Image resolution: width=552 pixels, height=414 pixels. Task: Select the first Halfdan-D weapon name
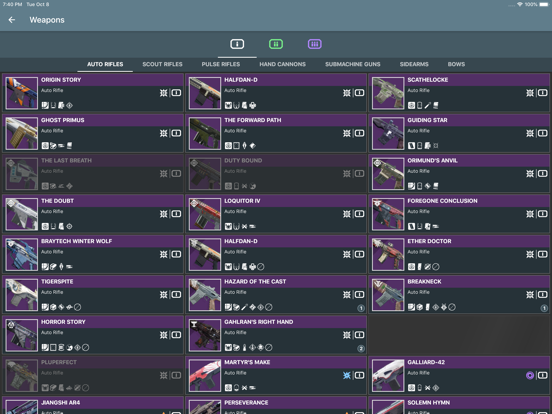(x=241, y=80)
